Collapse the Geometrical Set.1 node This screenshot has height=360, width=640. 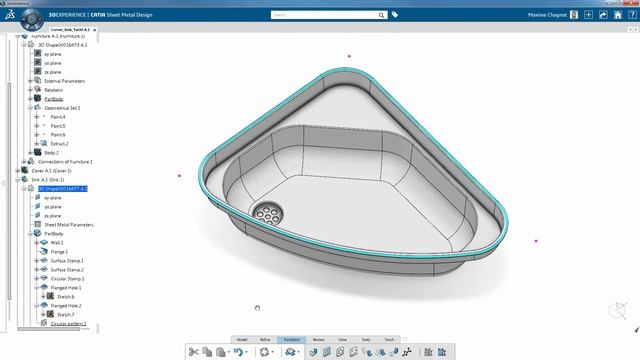(x=30, y=108)
